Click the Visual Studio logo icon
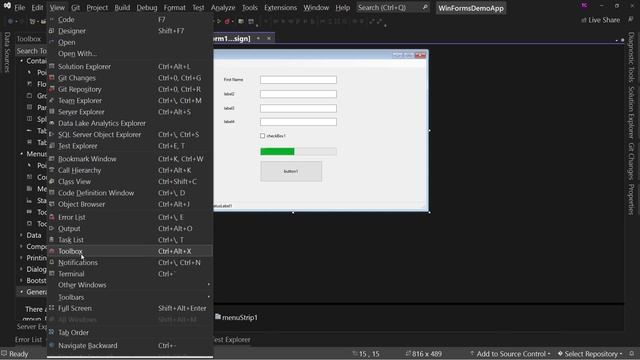The image size is (640, 360). point(7,6)
